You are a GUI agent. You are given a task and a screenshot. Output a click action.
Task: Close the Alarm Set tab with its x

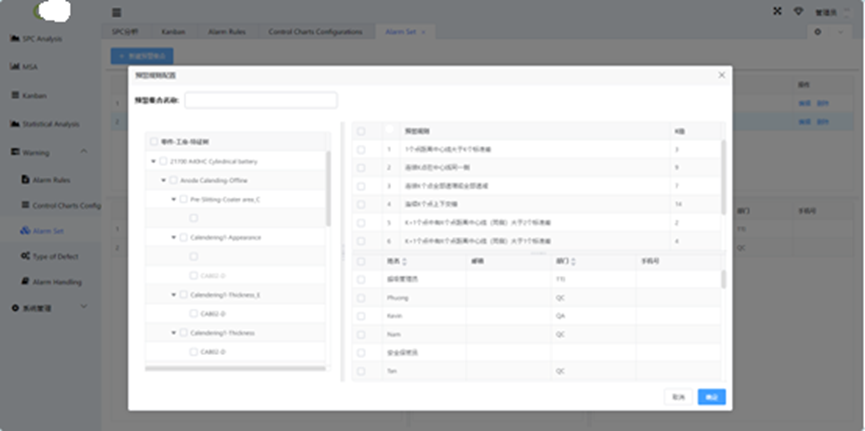(x=423, y=32)
